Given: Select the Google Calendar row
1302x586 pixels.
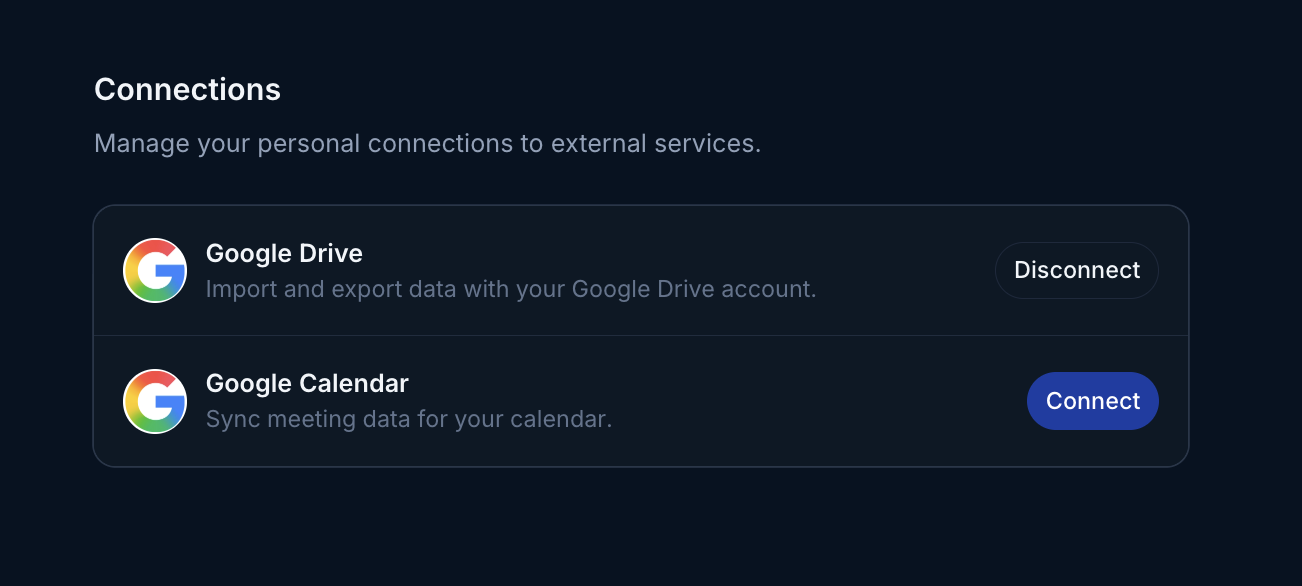Looking at the screenshot, I should (x=640, y=401).
